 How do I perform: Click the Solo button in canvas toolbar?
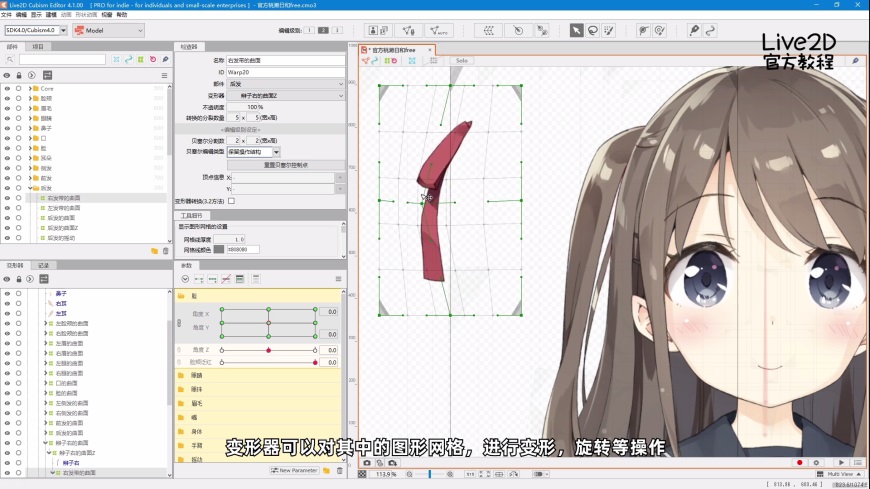462,61
